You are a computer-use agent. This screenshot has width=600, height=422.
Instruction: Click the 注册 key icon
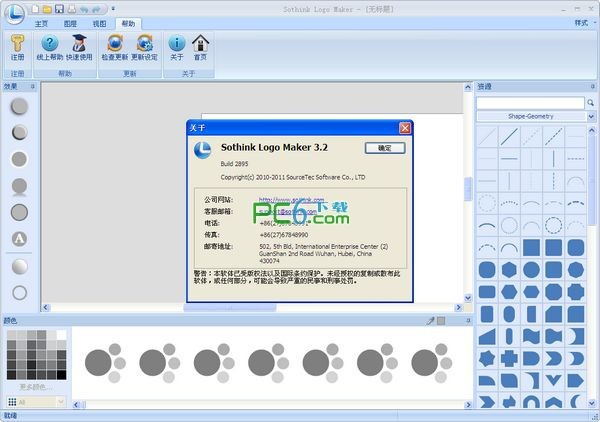17,47
